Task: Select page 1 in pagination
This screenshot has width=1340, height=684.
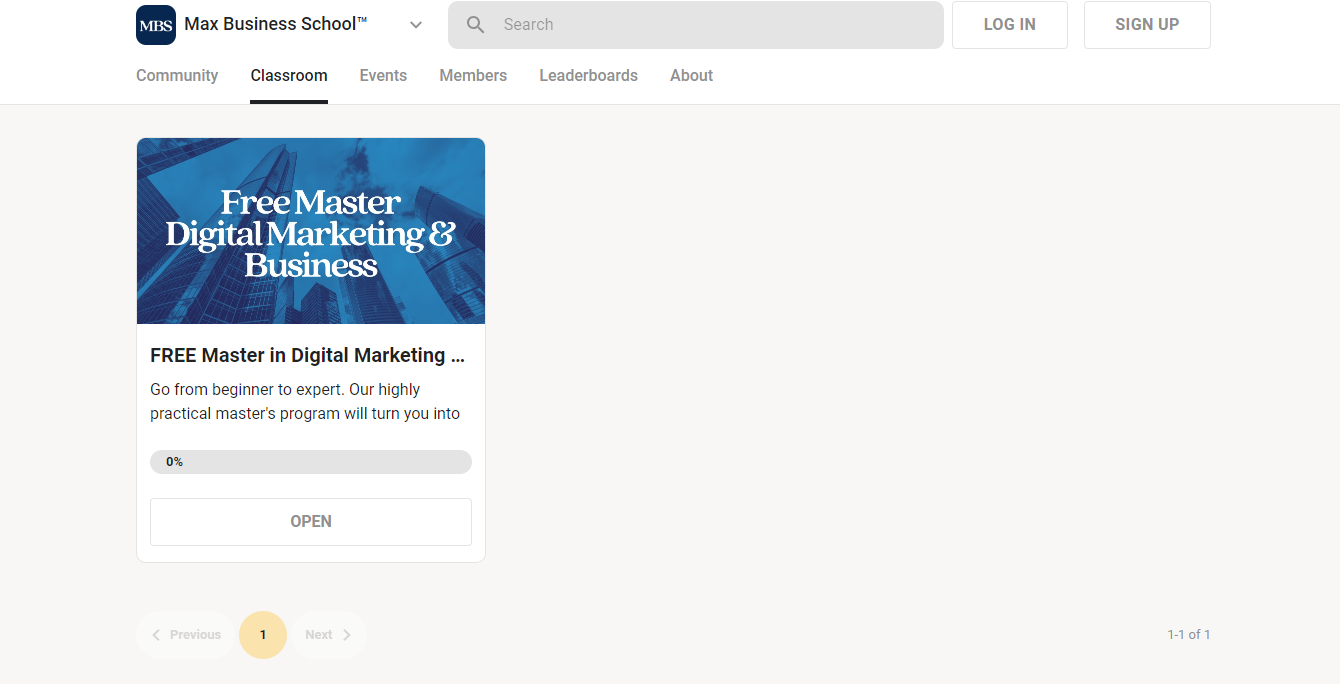Action: (x=263, y=635)
